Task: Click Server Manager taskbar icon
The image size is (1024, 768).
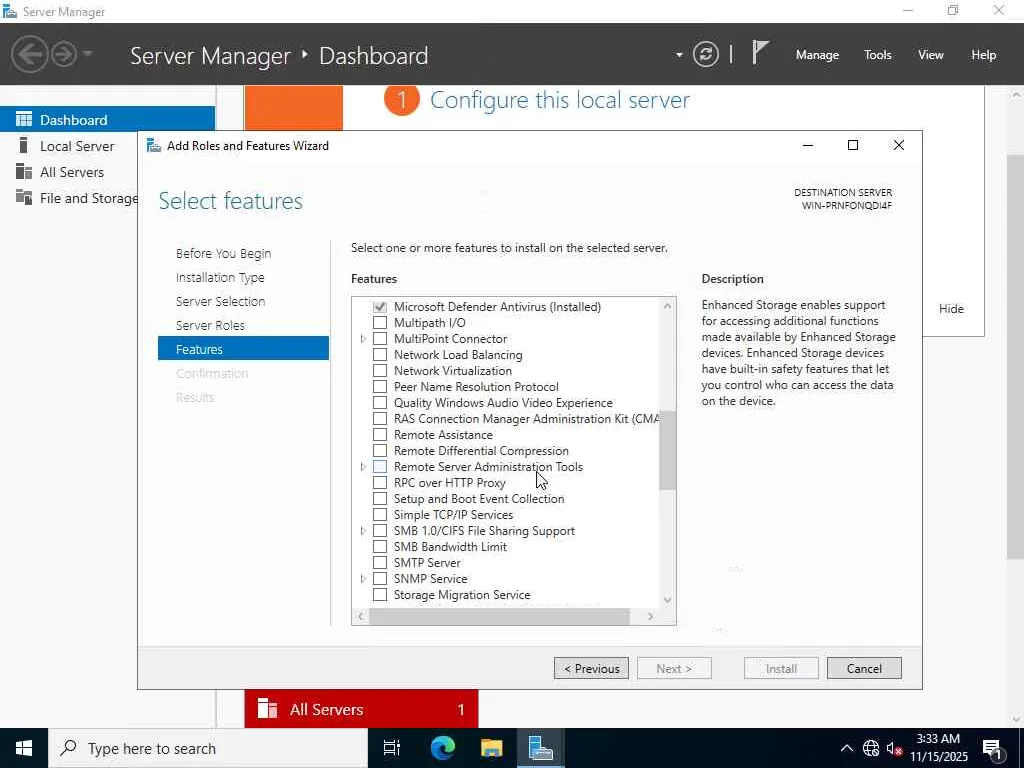Action: coord(541,748)
